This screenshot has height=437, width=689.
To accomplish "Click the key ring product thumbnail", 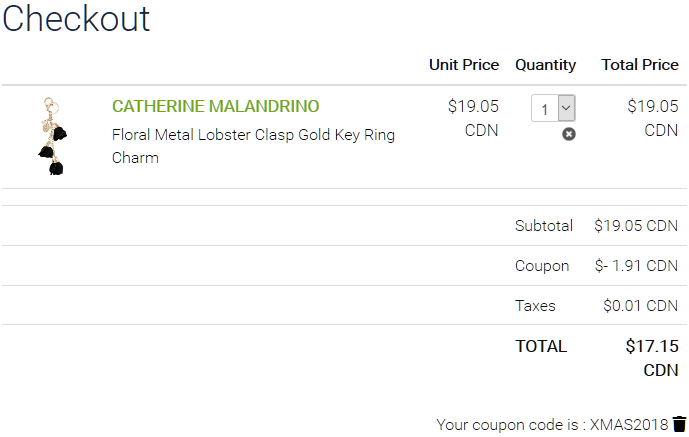I will [x=52, y=136].
